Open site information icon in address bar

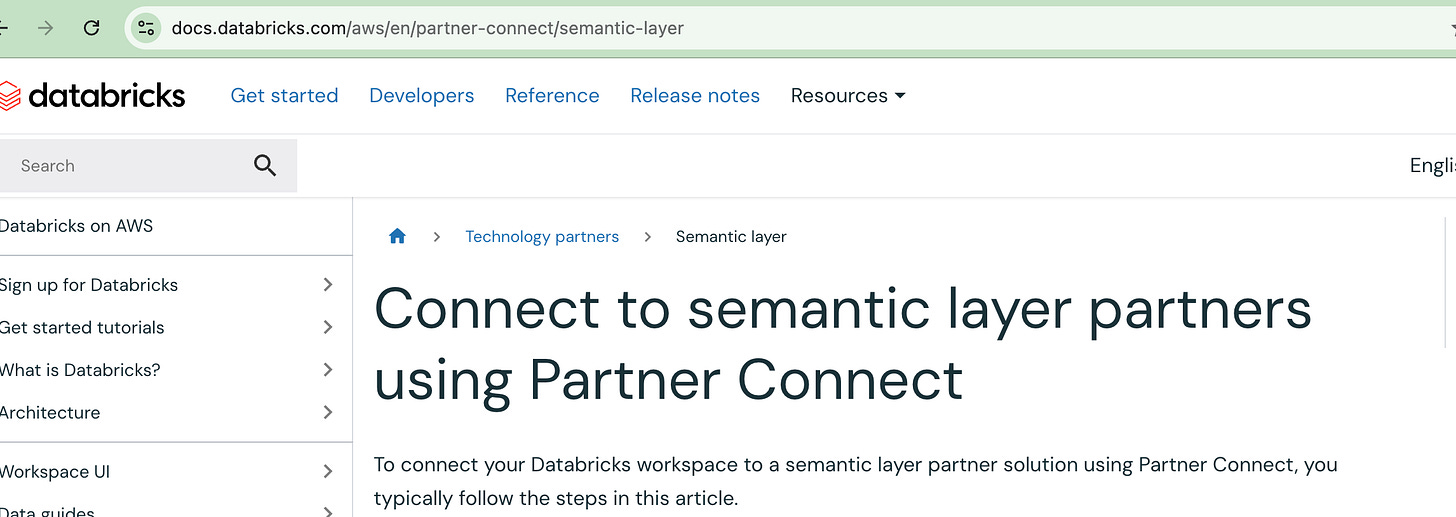tap(147, 28)
